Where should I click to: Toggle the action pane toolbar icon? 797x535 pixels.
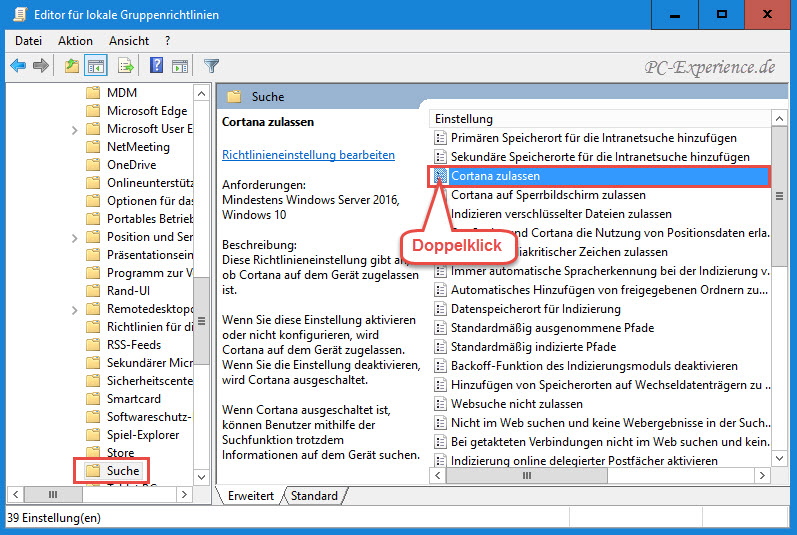[x=180, y=66]
